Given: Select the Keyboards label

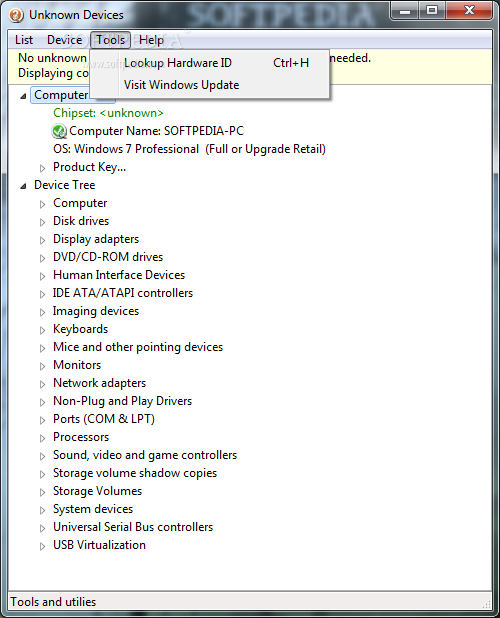Looking at the screenshot, I should tap(80, 329).
